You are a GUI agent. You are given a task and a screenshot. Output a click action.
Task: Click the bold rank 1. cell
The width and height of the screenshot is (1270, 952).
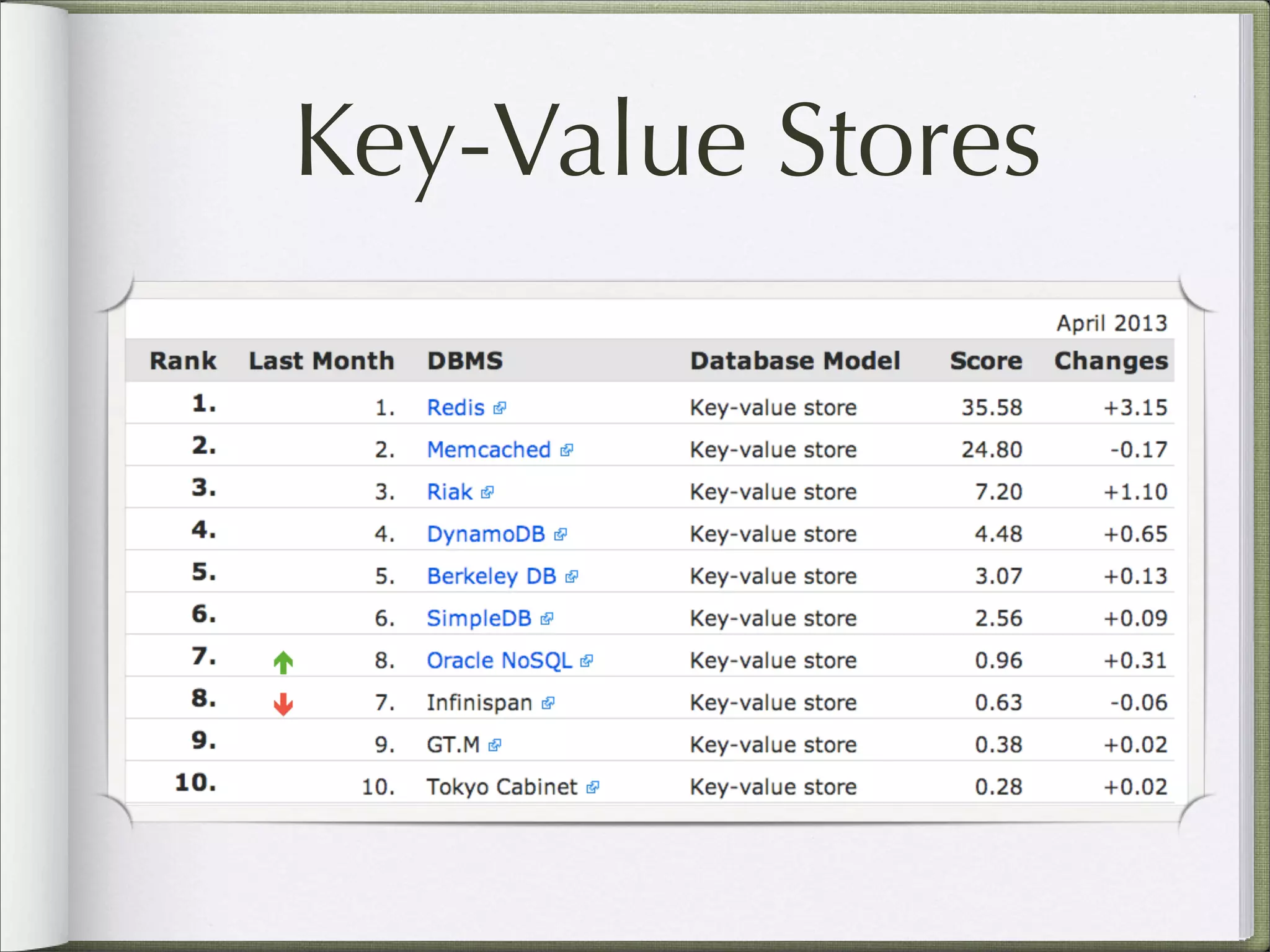click(204, 404)
